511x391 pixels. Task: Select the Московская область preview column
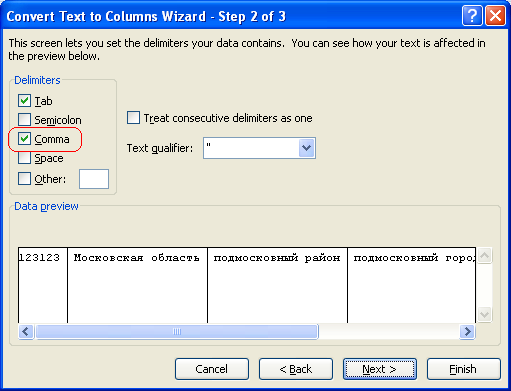click(137, 285)
